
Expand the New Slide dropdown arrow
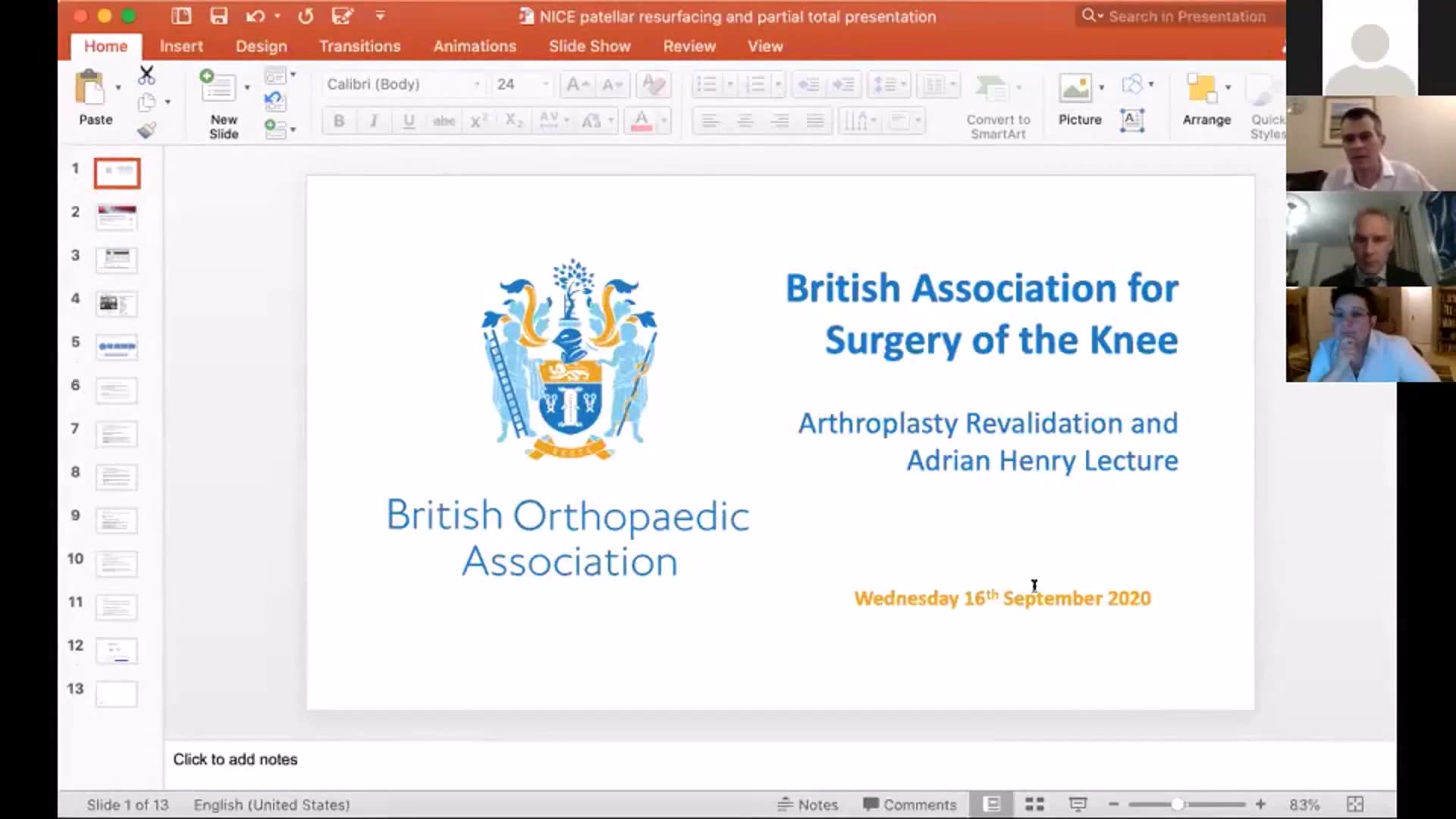[247, 88]
